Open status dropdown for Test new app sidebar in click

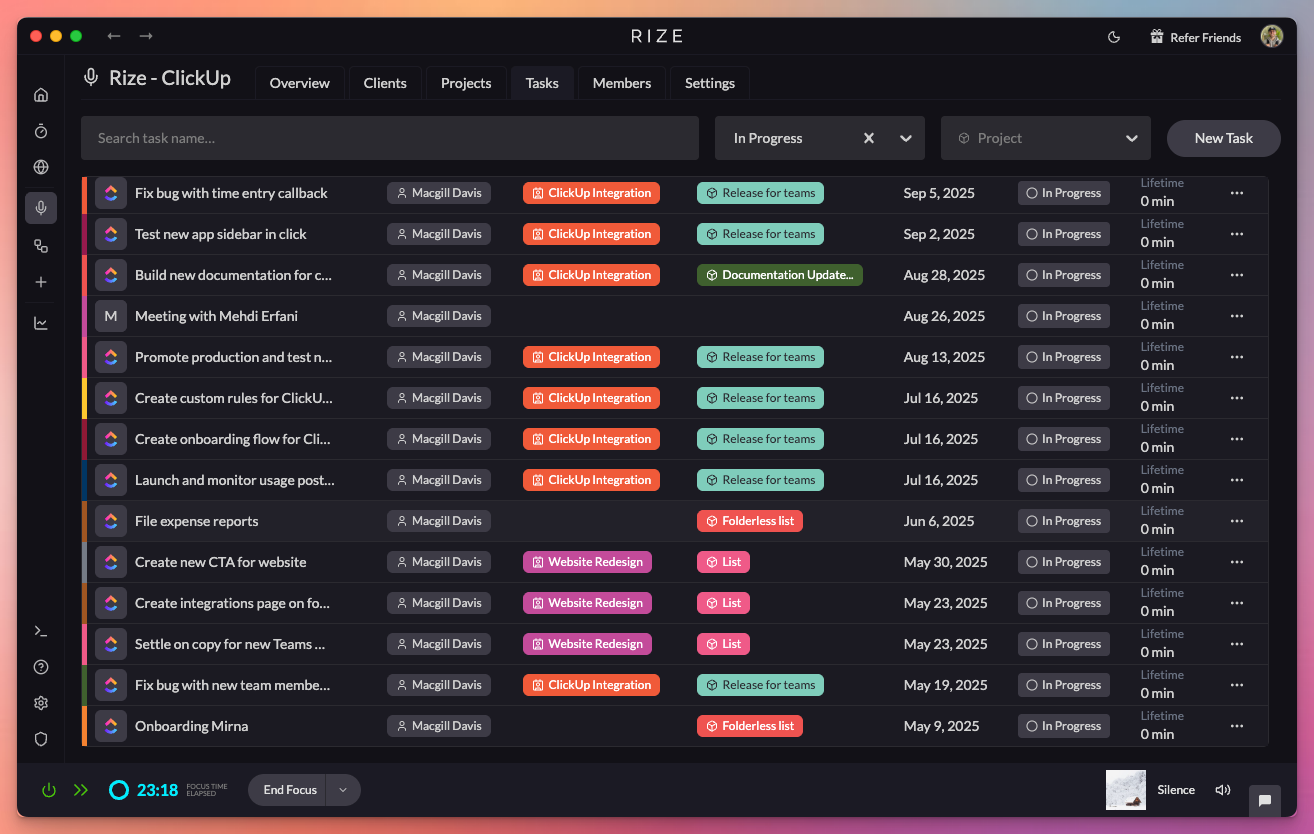[x=1064, y=234]
